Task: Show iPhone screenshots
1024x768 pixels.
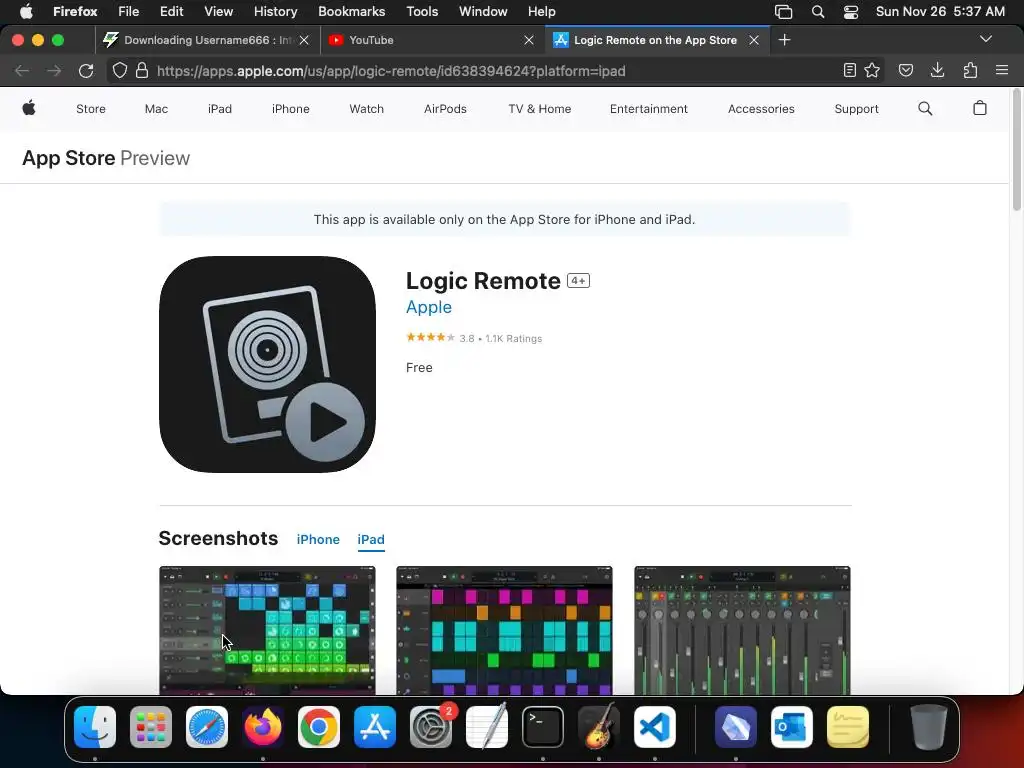Action: [x=318, y=539]
